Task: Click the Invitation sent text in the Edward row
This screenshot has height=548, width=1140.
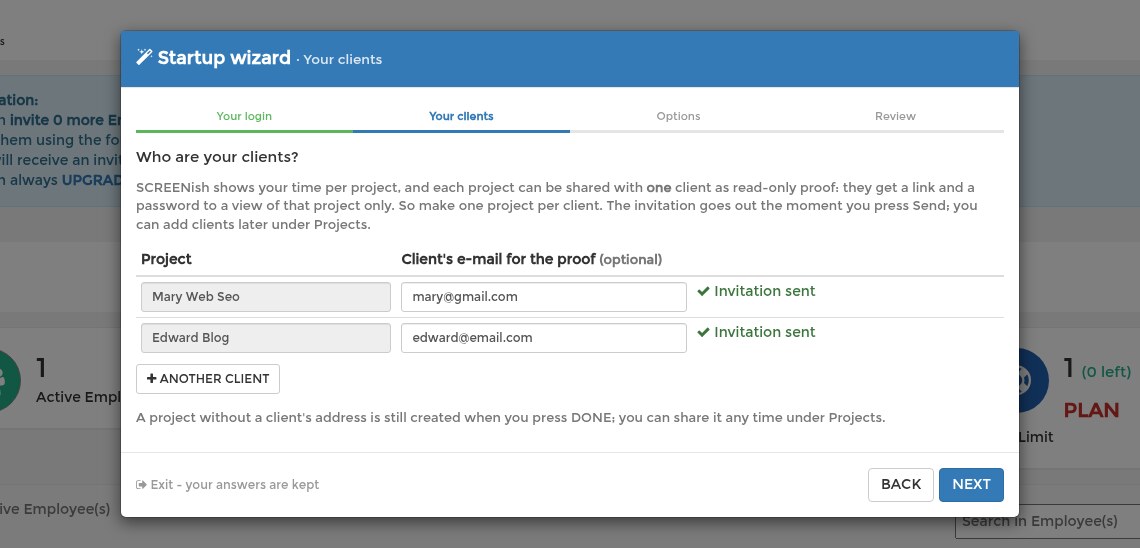Action: (765, 332)
